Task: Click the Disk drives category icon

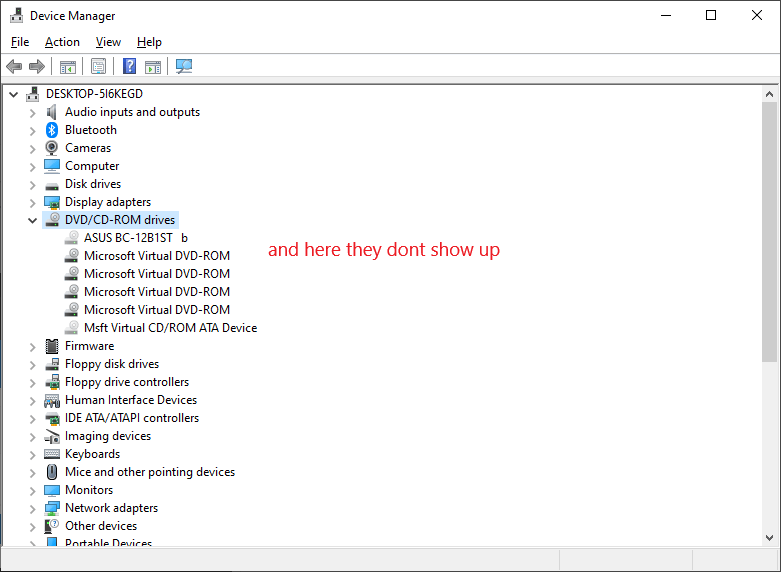Action: tap(52, 185)
